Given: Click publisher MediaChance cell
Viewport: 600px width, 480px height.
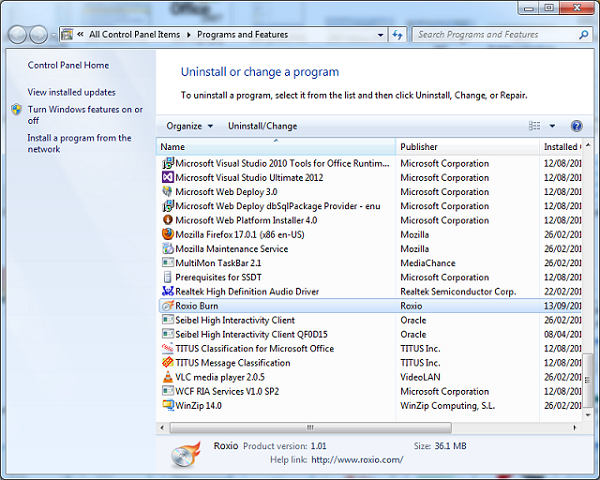Looking at the screenshot, I should pos(428,263).
